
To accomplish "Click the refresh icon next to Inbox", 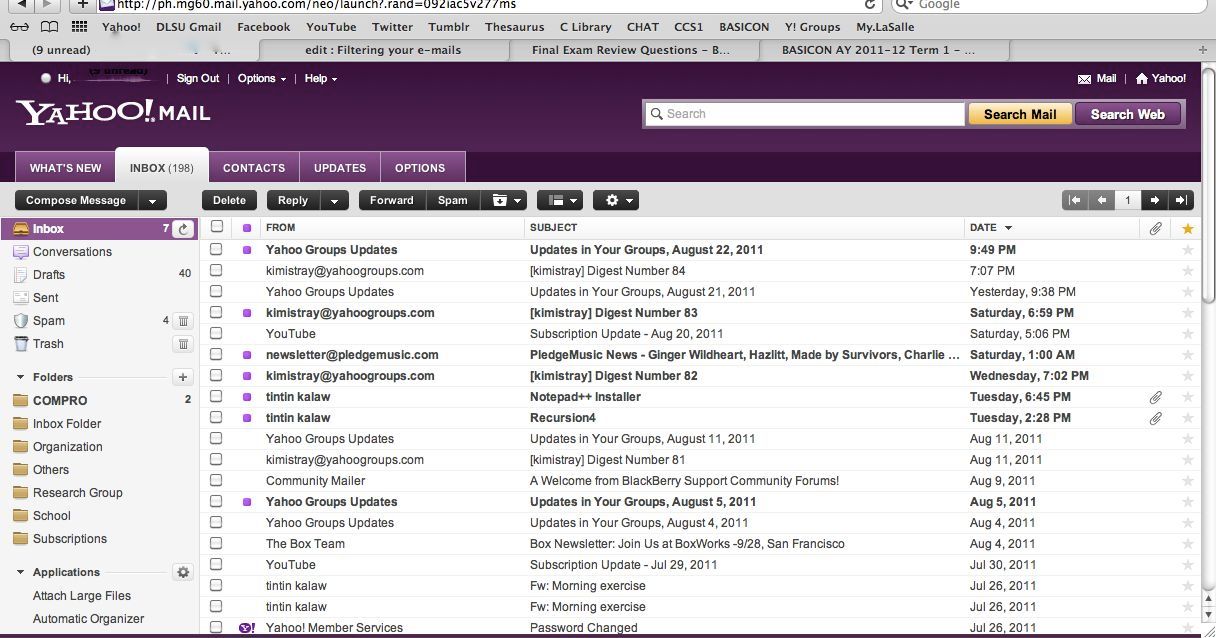I will coord(183,228).
